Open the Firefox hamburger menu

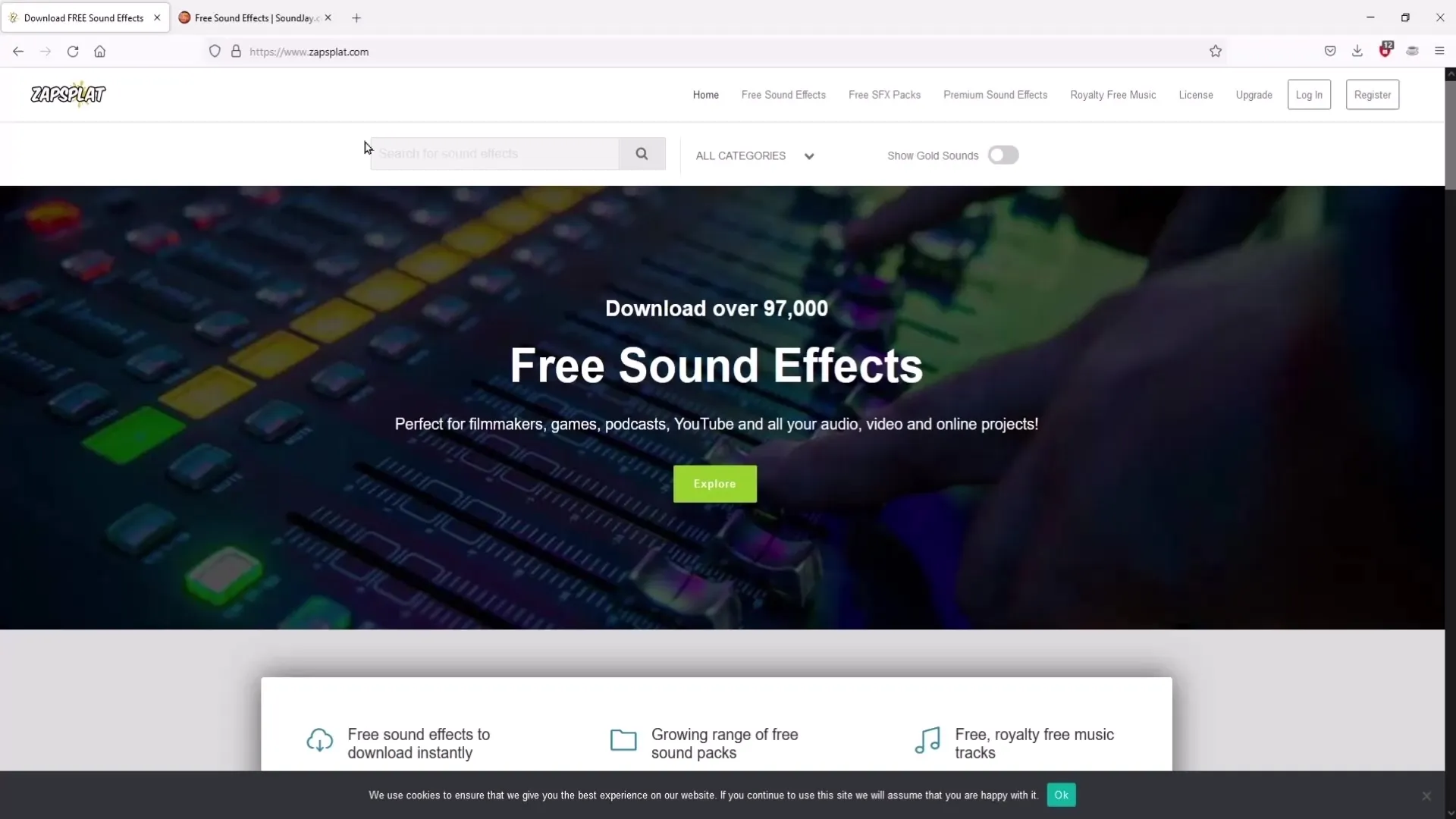pyautogui.click(x=1439, y=52)
